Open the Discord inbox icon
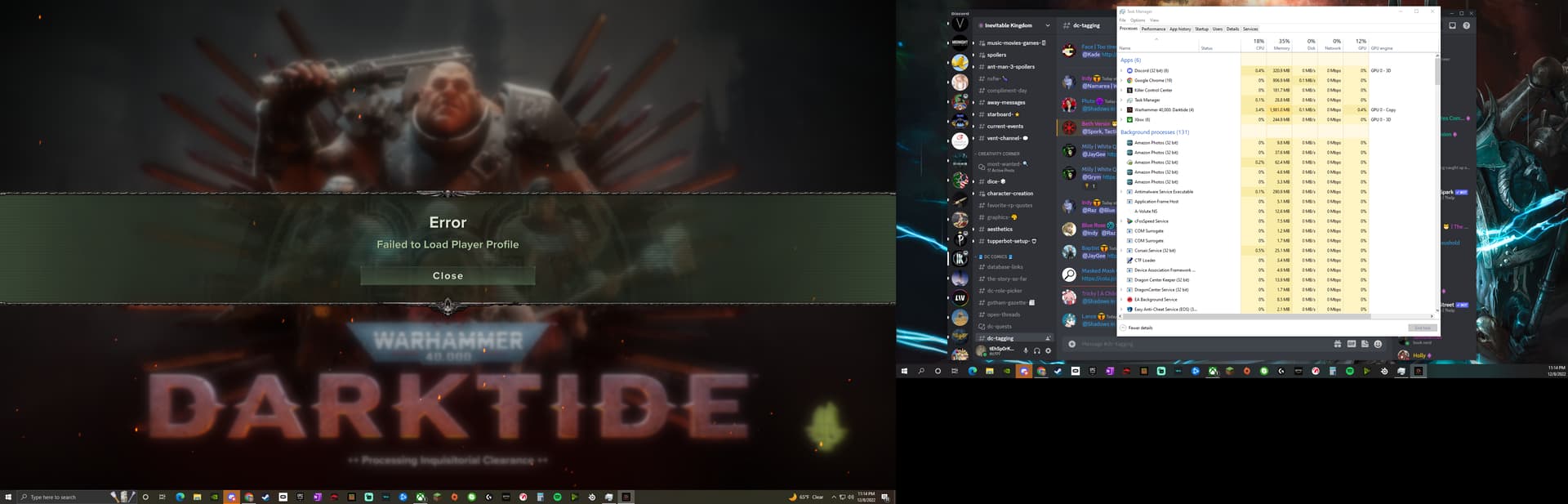1568x504 pixels. [1452, 25]
